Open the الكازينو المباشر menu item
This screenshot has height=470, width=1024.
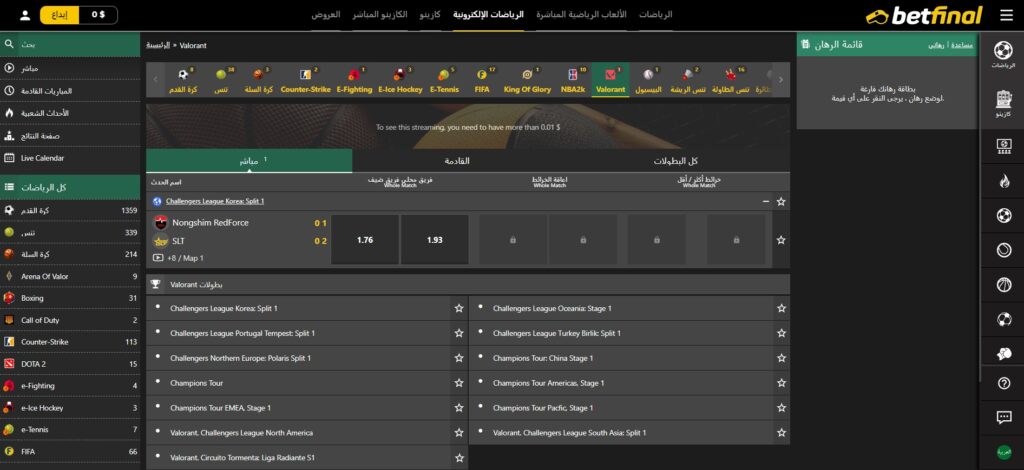[381, 14]
